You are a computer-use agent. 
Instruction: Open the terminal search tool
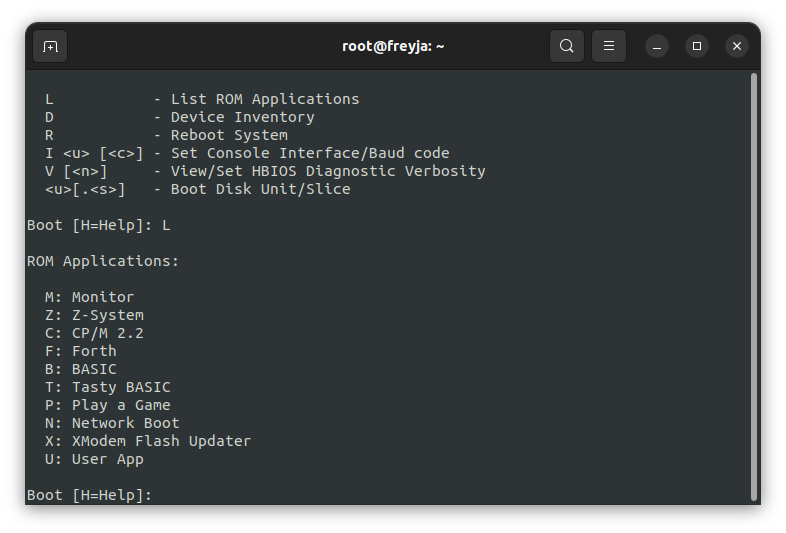coord(566,46)
